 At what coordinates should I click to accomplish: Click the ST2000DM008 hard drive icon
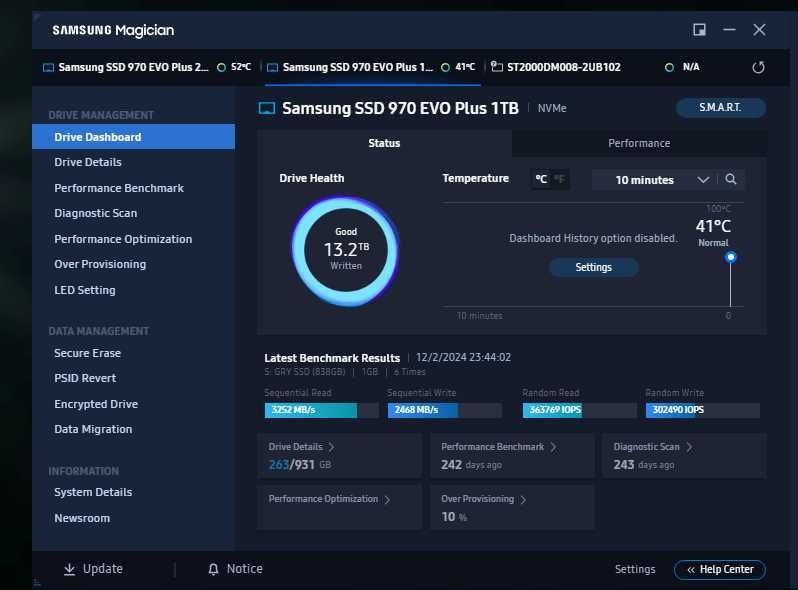497,67
